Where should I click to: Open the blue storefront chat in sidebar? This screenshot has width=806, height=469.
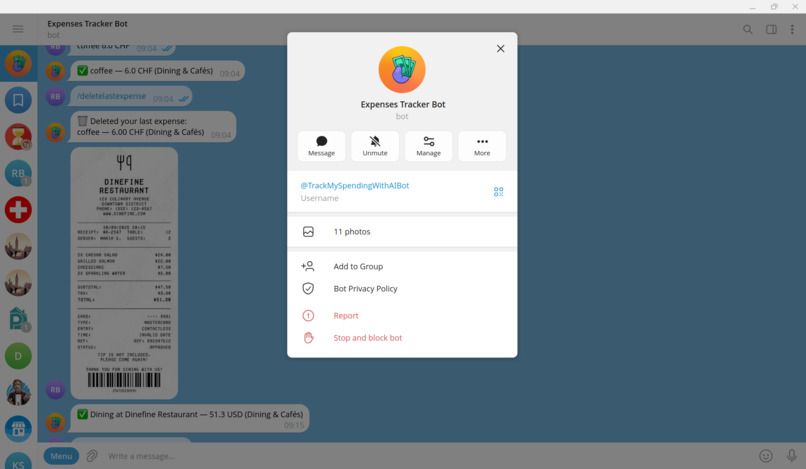[x=18, y=429]
